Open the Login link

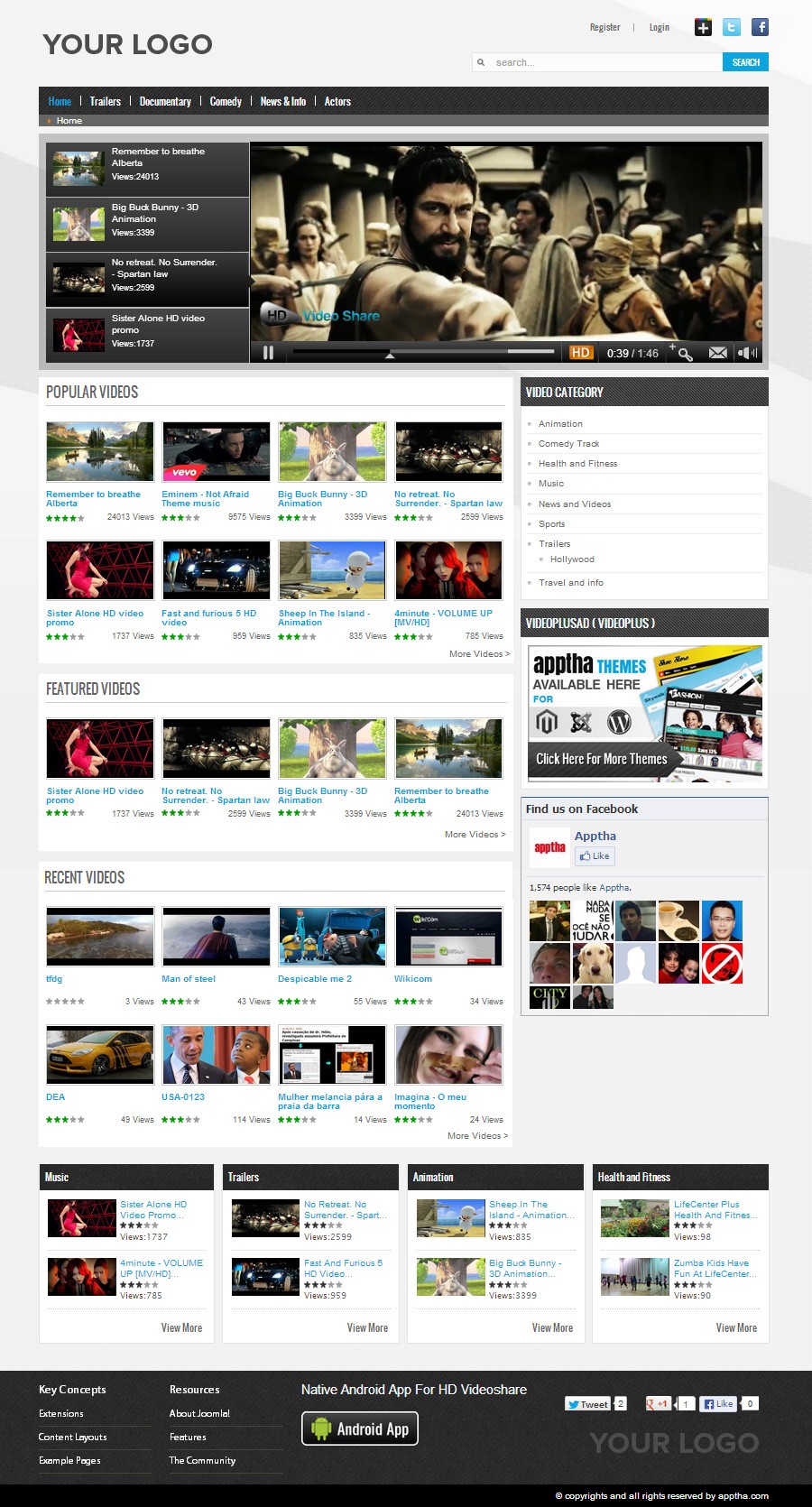tap(660, 27)
